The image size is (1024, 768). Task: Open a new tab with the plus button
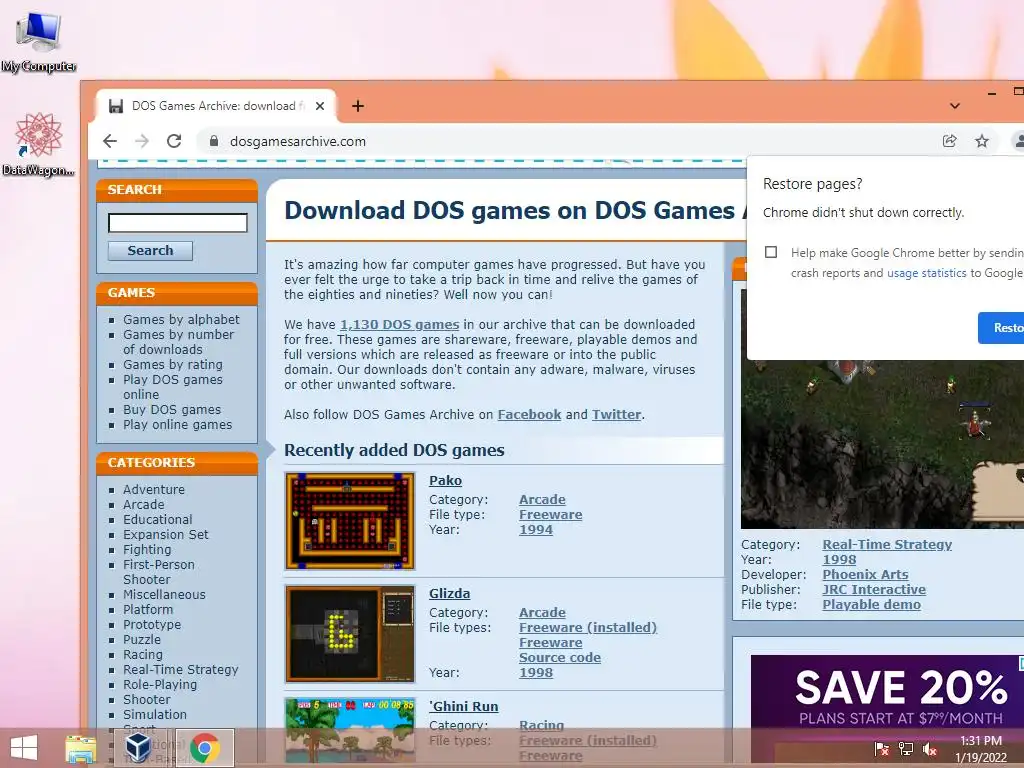tap(358, 106)
